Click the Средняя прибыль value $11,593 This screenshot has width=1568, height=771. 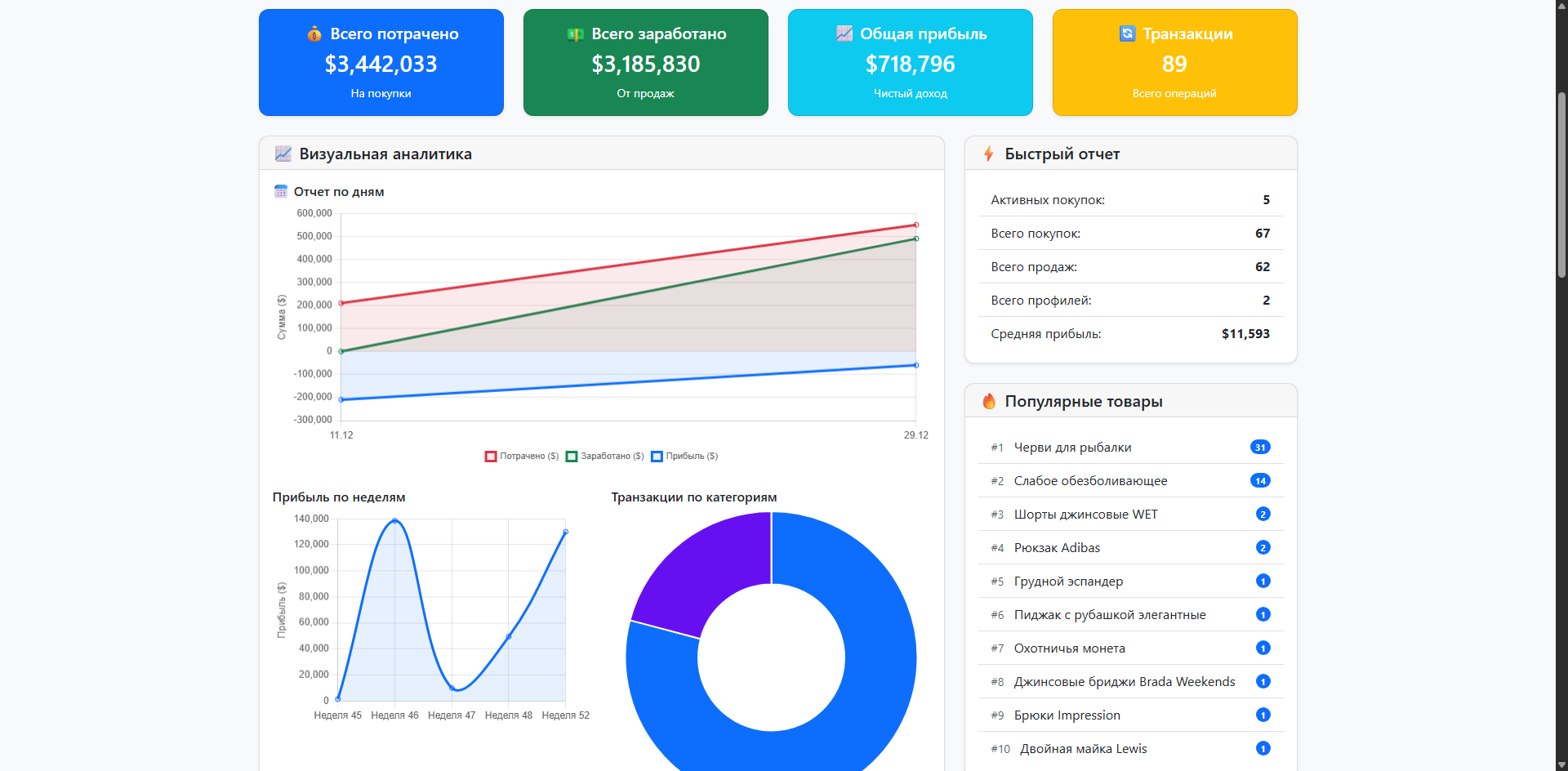click(1245, 334)
